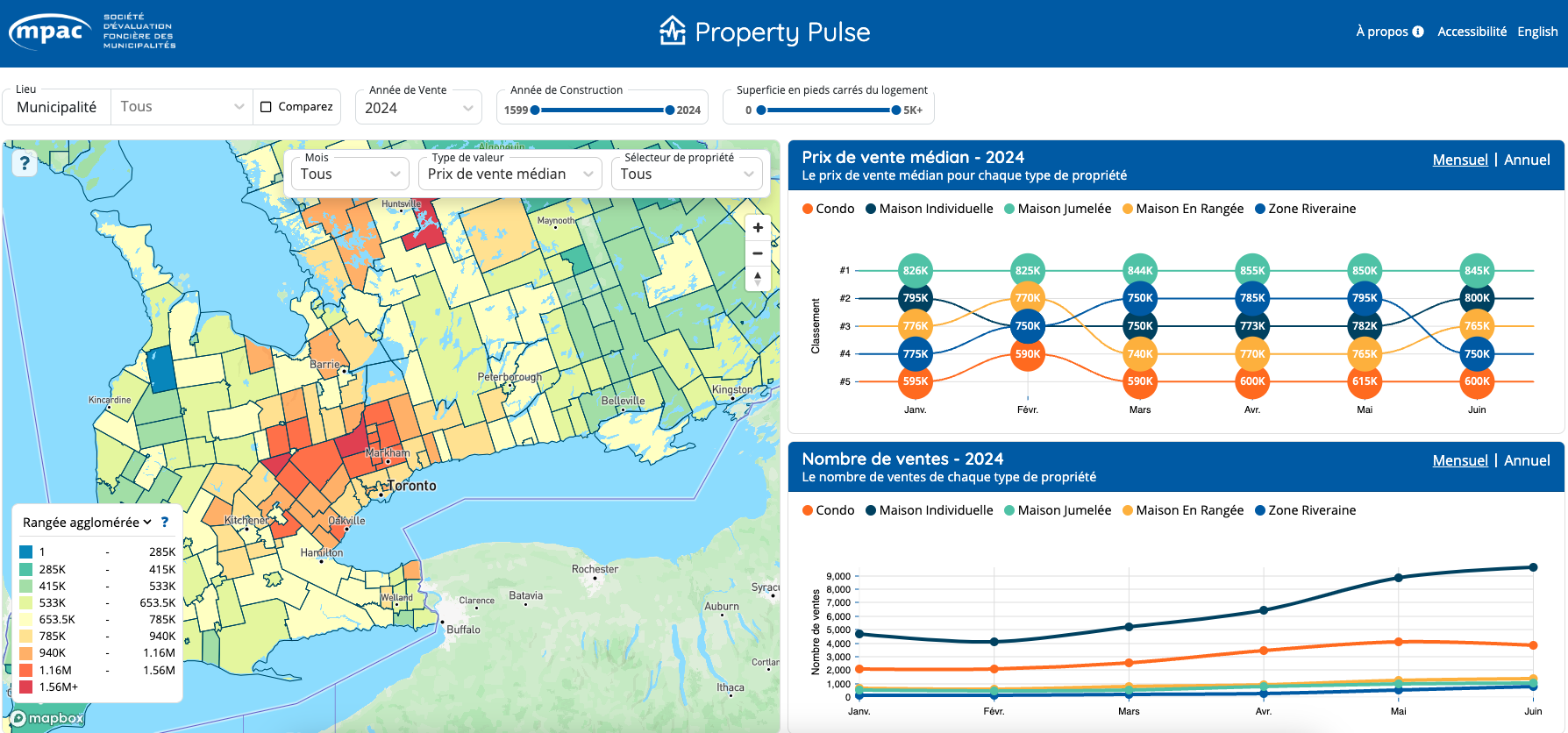The image size is (1568, 733).
Task: Open the À propos info icon
Action: pos(1418,32)
